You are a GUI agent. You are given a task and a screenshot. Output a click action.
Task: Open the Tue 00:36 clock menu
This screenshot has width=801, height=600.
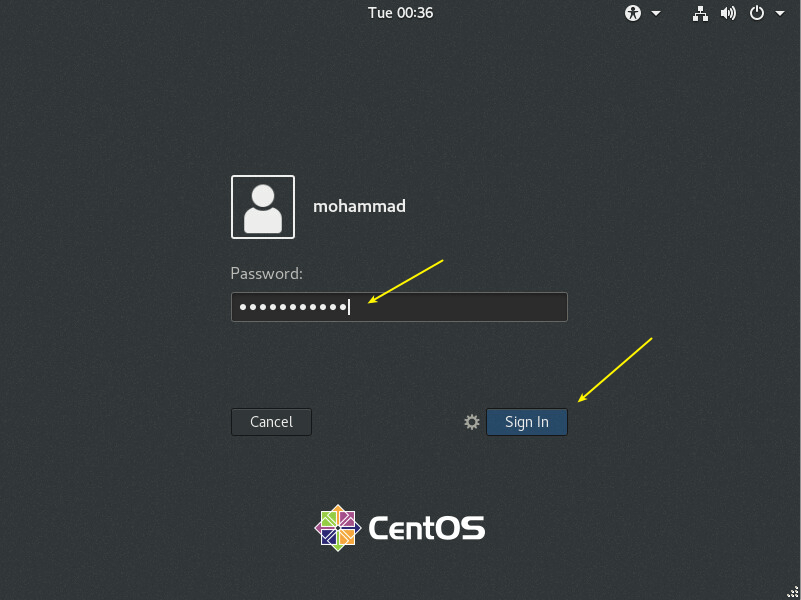click(400, 13)
